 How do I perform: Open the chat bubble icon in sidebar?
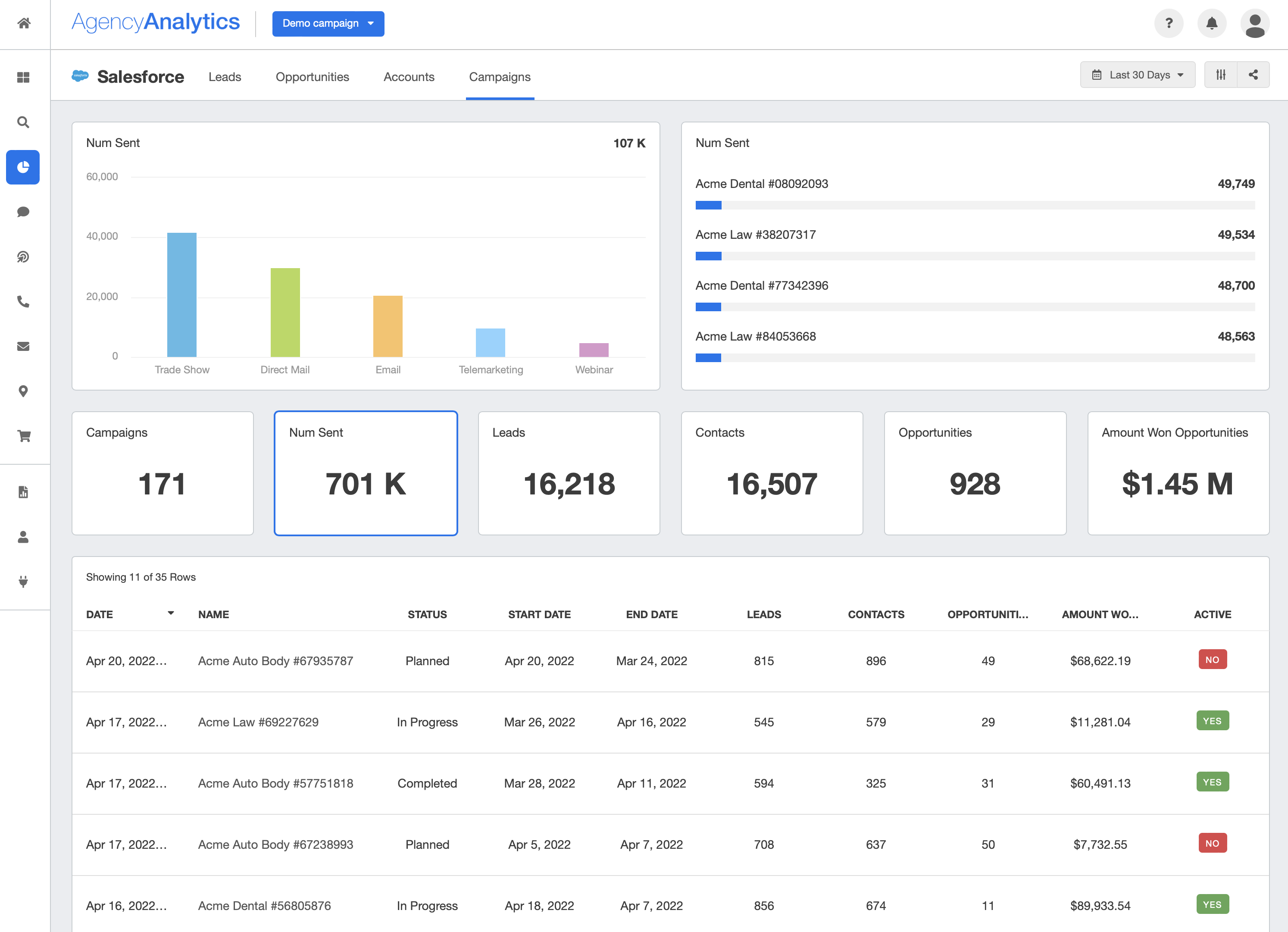(x=23, y=212)
